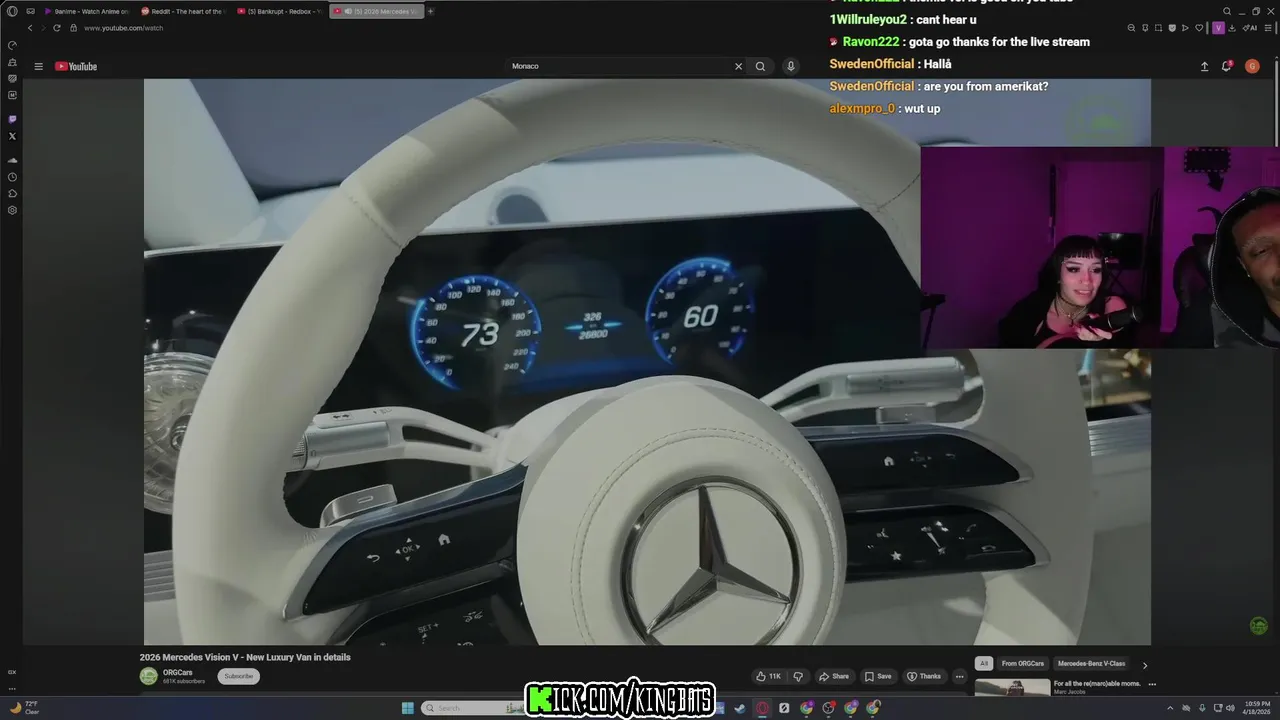Open sidebar settings gear icon
The height and width of the screenshot is (720, 1280).
[12, 210]
